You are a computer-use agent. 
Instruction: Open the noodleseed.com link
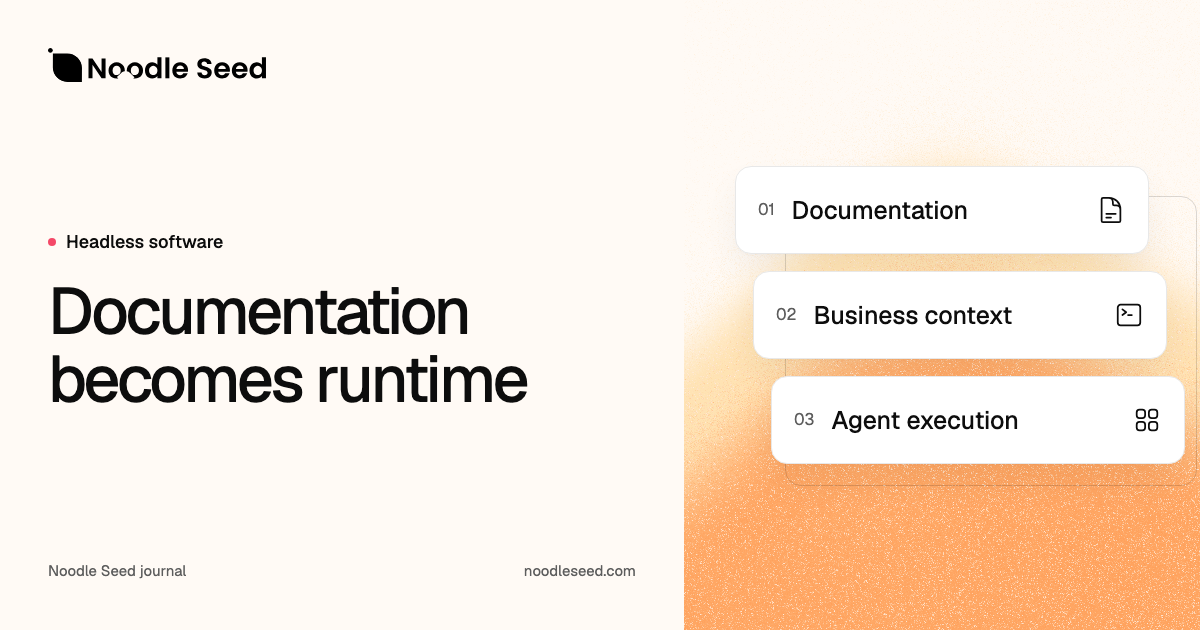point(580,571)
